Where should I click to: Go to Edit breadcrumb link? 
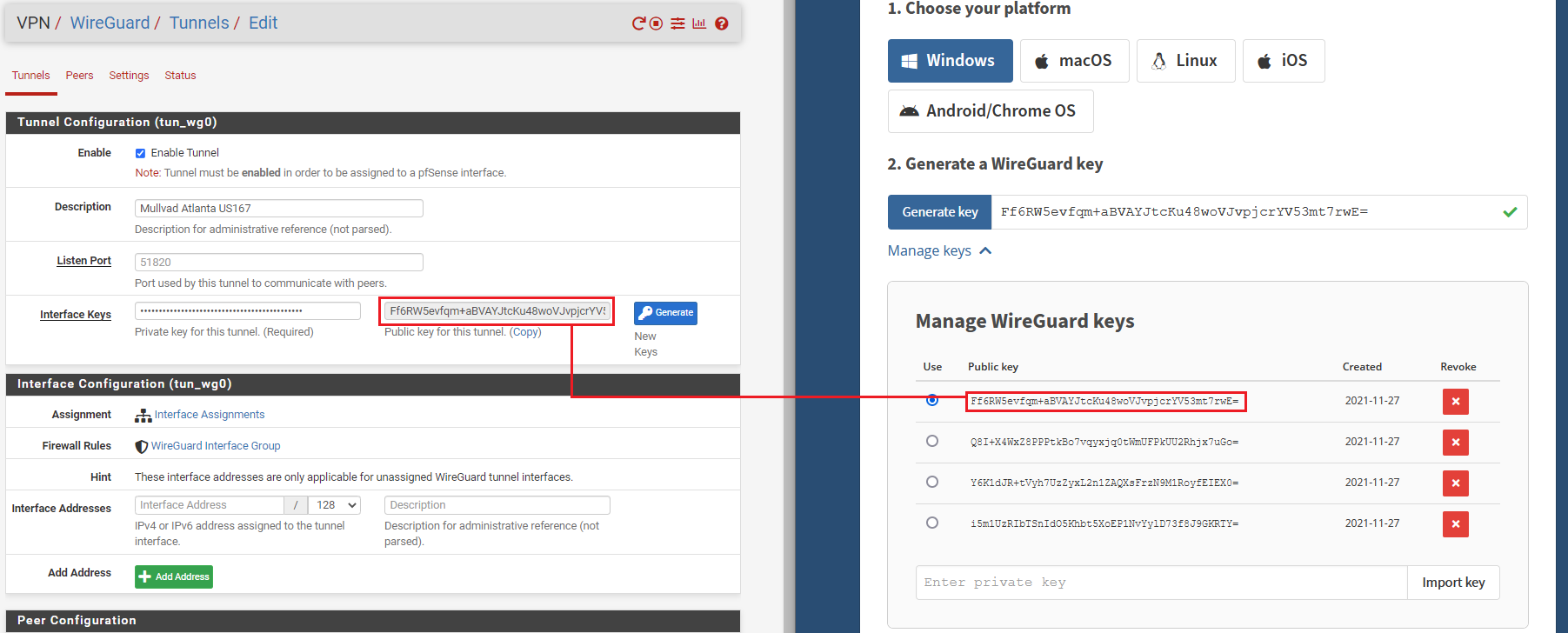(263, 23)
